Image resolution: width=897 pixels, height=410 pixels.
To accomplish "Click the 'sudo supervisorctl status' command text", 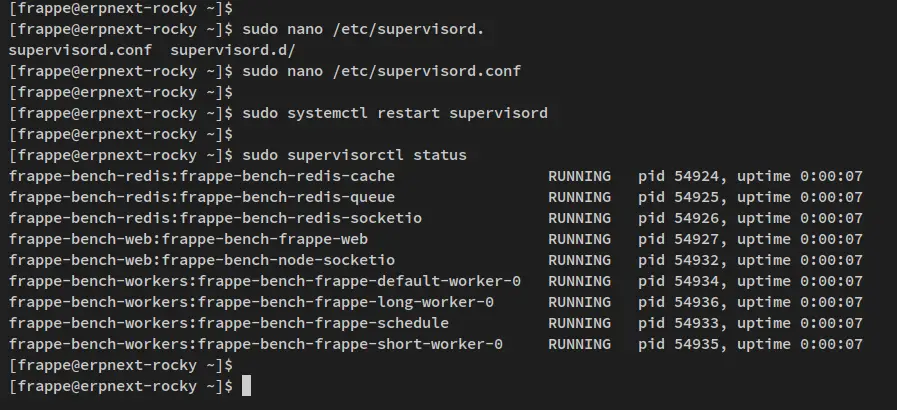I will [354, 155].
